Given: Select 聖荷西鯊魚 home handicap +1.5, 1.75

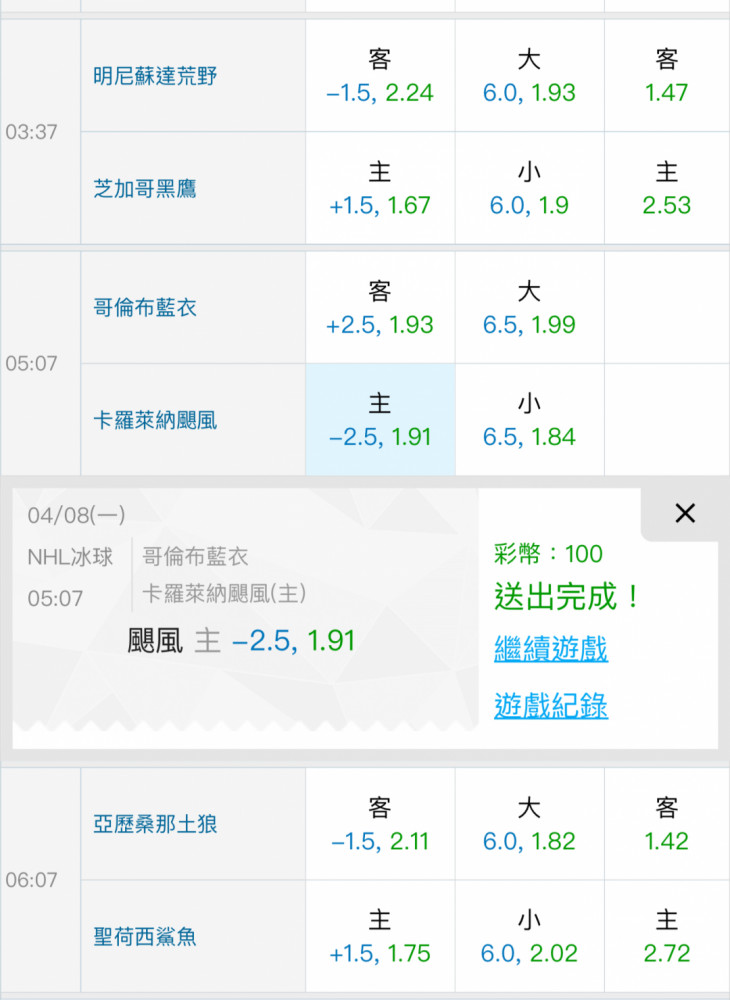Looking at the screenshot, I should click(380, 937).
